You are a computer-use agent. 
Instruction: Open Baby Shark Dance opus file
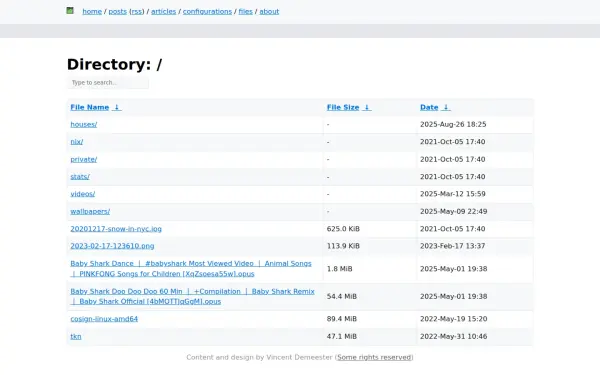click(191, 269)
